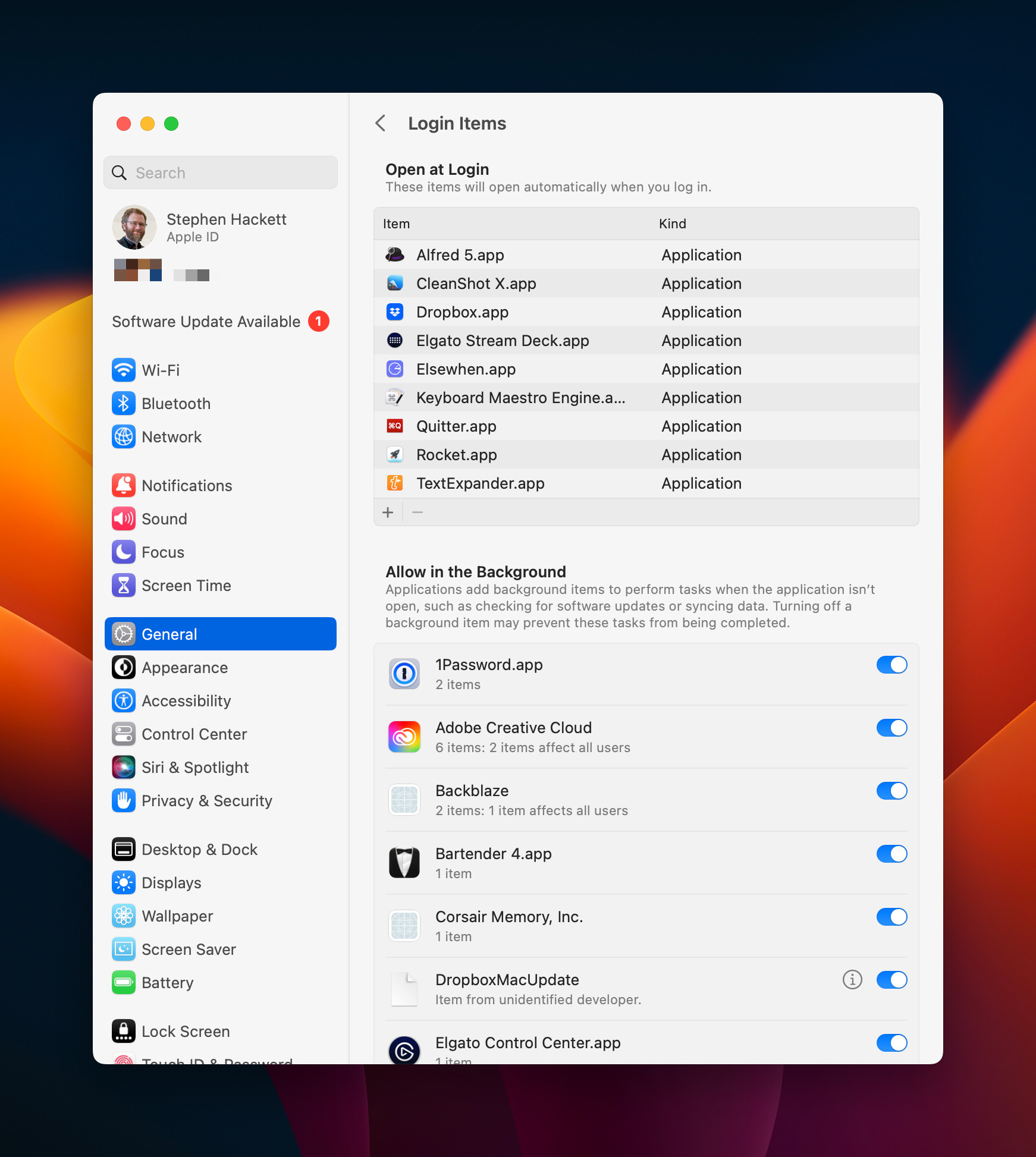Image resolution: width=1036 pixels, height=1157 pixels.
Task: Remove login item with minus button
Action: point(417,512)
